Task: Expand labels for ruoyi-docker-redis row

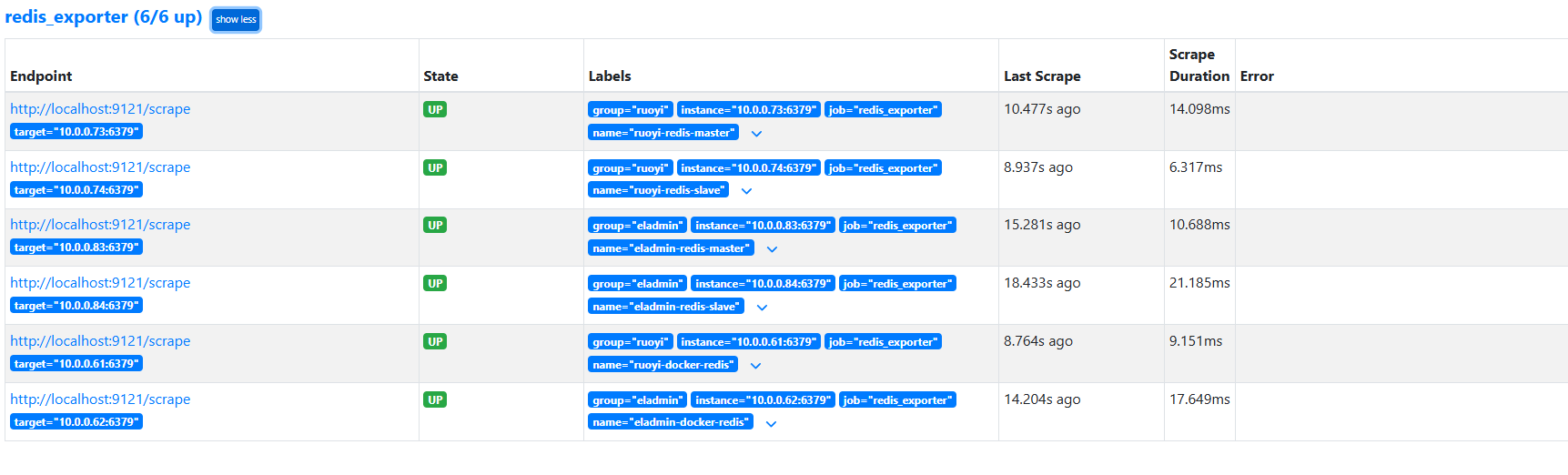Action: tap(755, 366)
